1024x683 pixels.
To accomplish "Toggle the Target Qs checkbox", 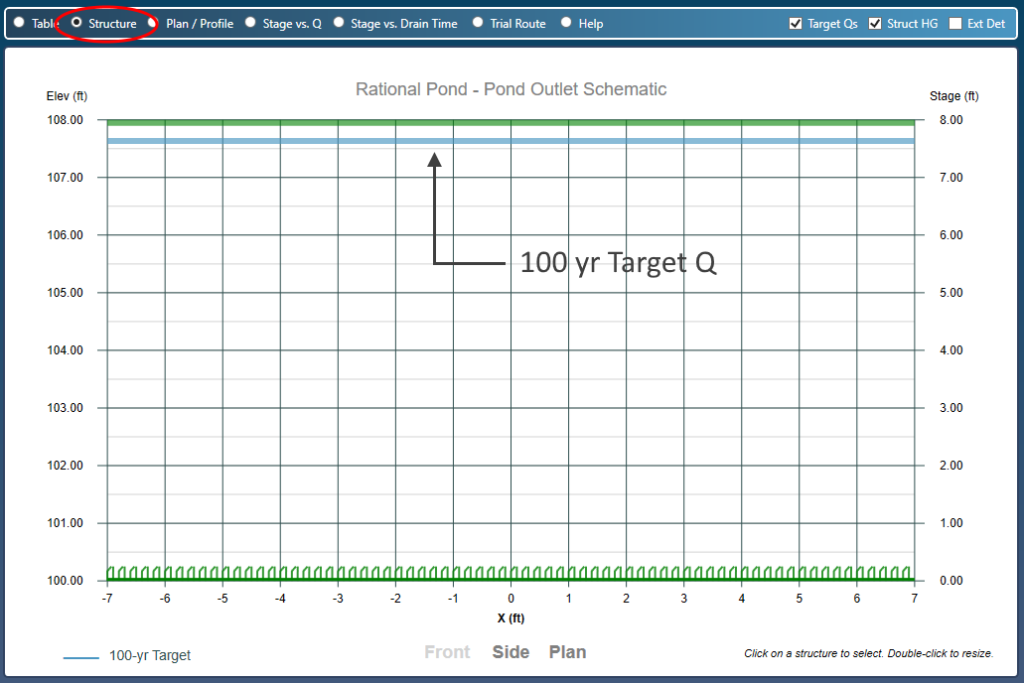I will (794, 23).
